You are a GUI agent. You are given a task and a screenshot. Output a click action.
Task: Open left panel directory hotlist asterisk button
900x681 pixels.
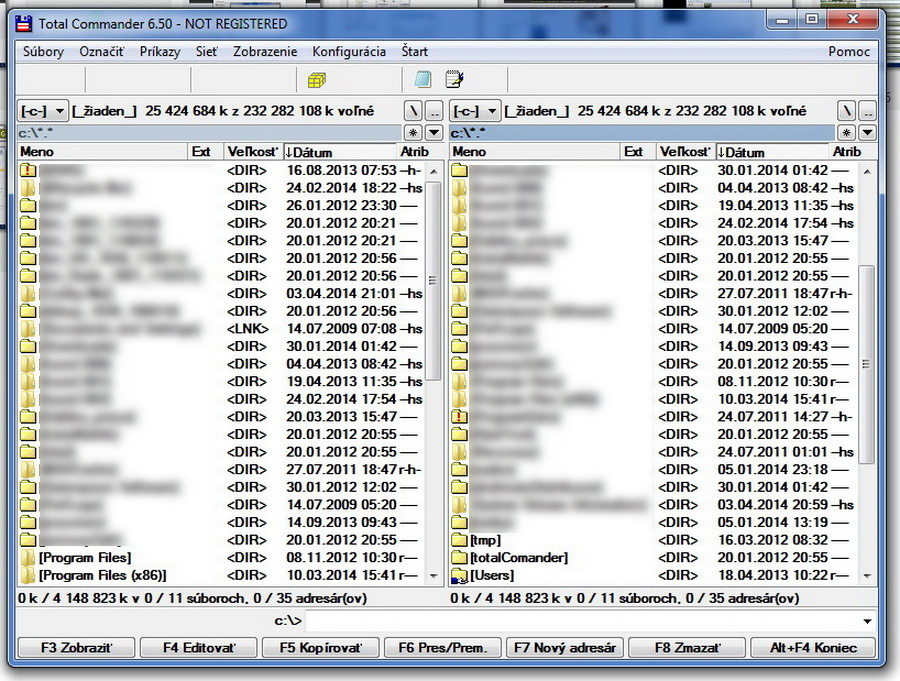[x=413, y=133]
